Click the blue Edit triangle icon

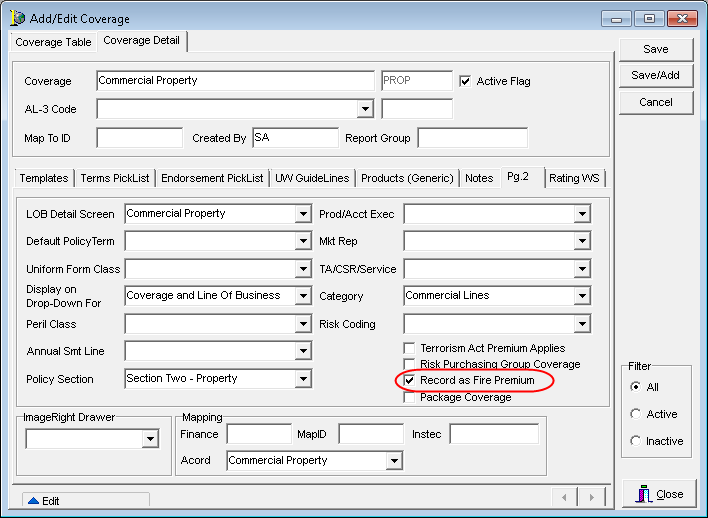[33, 500]
